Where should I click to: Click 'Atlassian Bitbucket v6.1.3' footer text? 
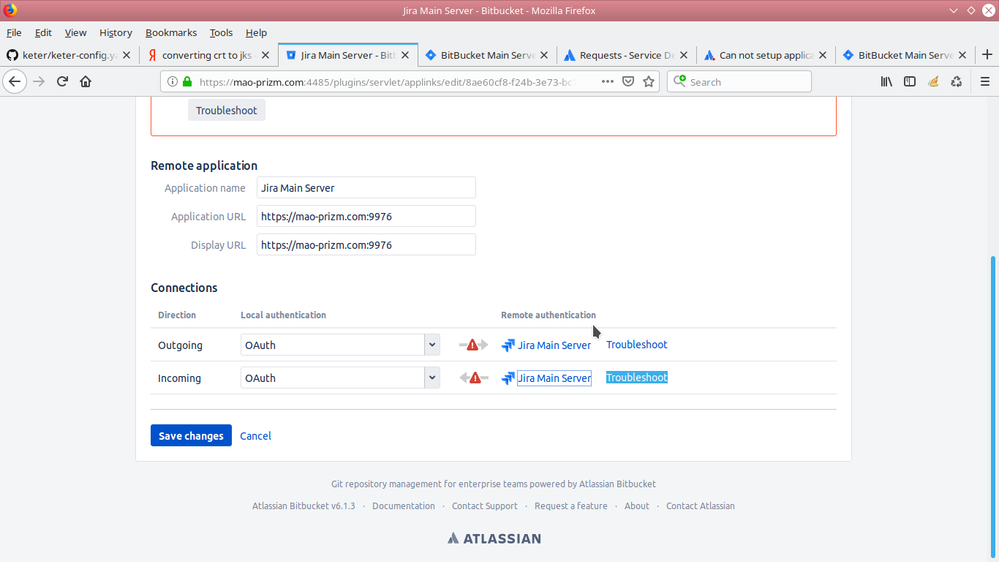303,506
